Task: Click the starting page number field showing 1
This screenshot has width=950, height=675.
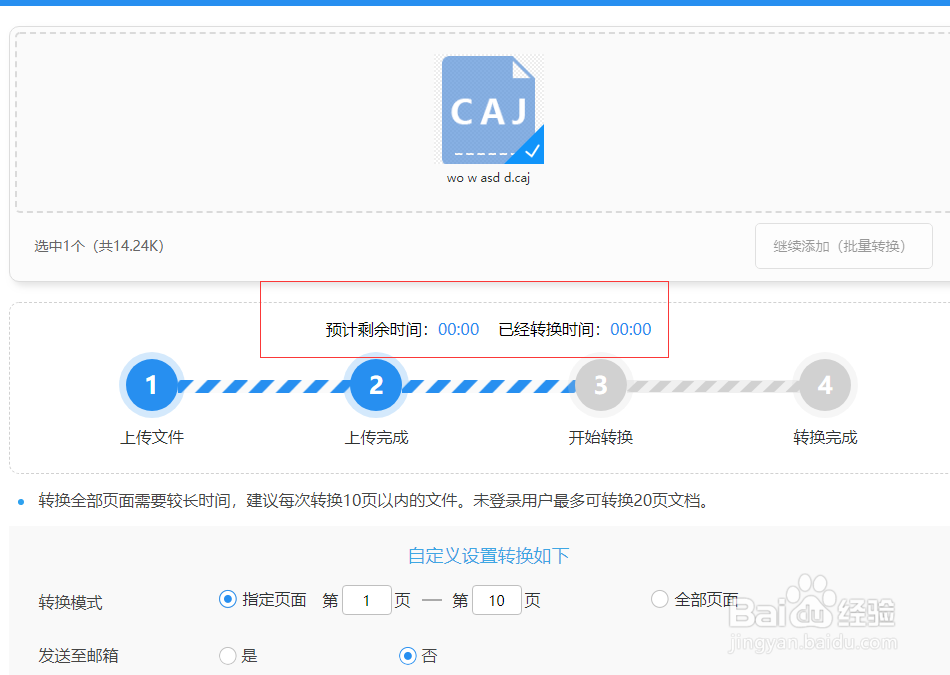Action: coord(366,600)
